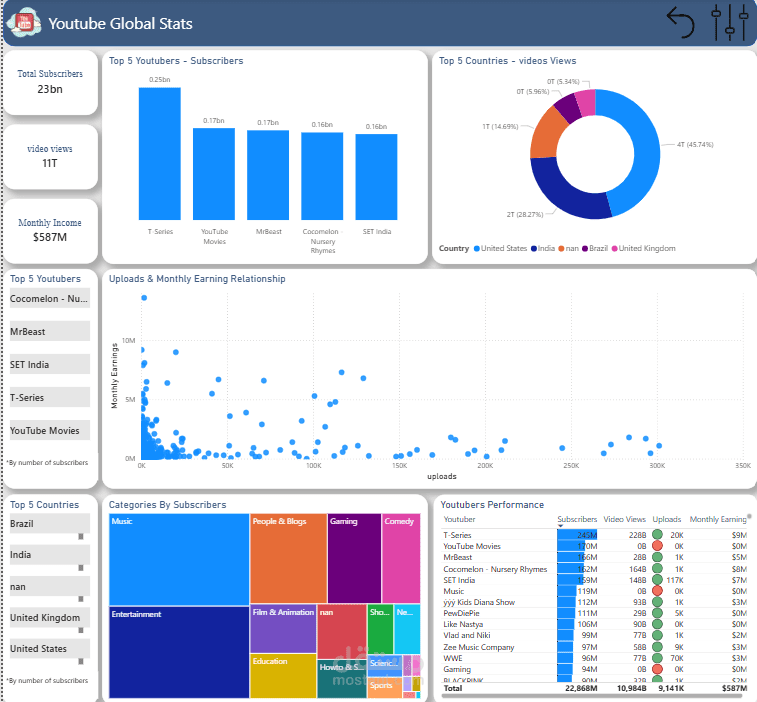Click red status circle in Music table row
The width and height of the screenshot is (757, 702).
click(657, 590)
